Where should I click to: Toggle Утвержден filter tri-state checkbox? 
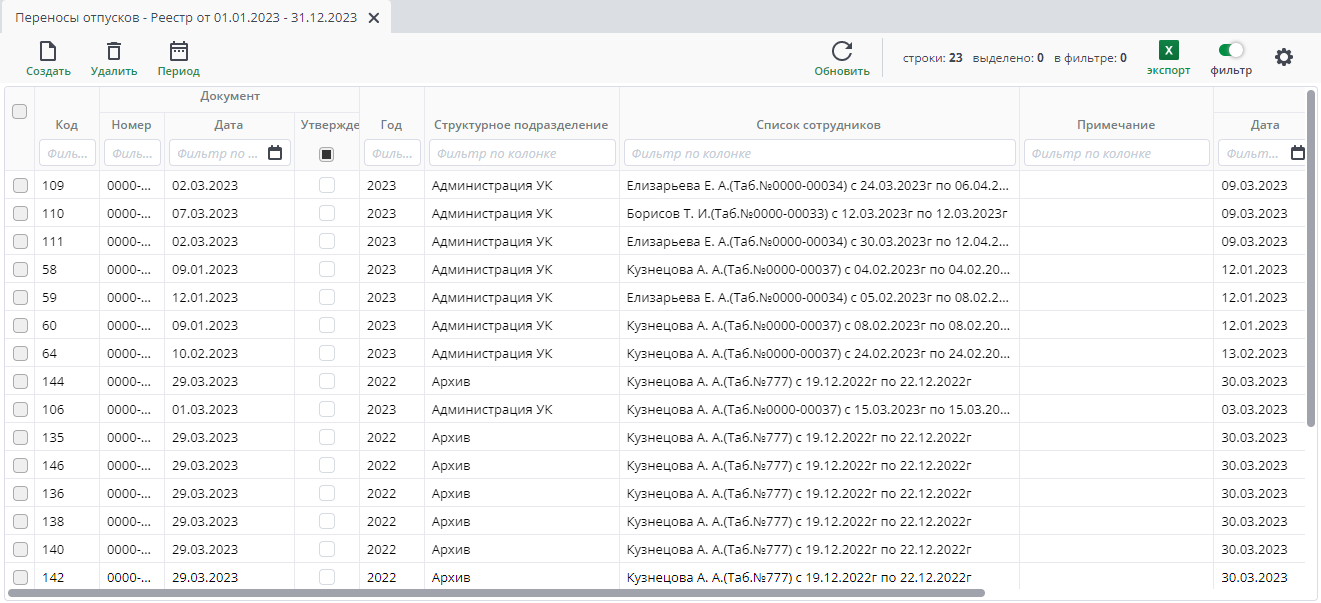[326, 154]
